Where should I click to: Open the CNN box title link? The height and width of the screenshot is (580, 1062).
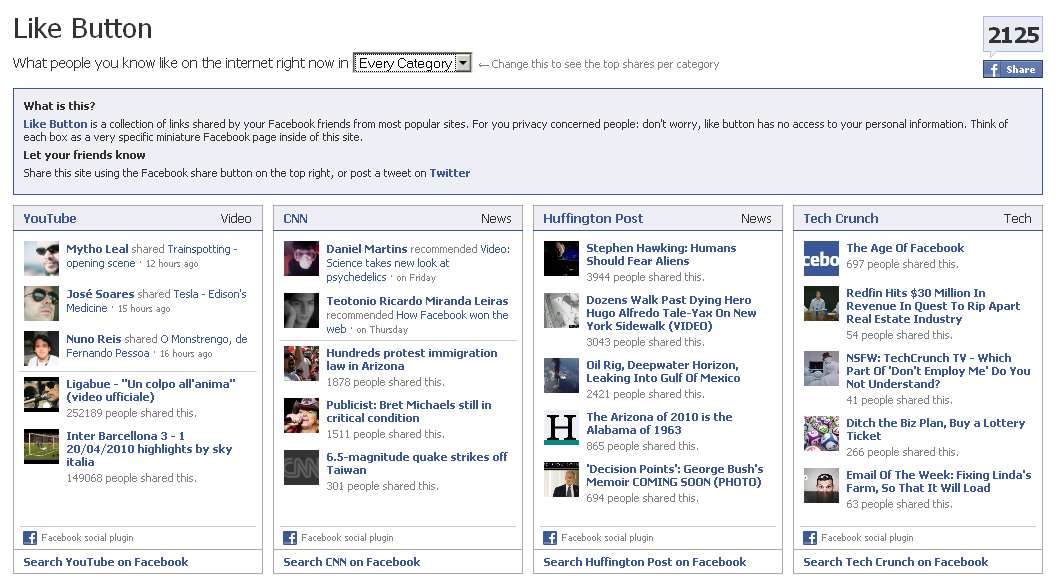click(295, 218)
